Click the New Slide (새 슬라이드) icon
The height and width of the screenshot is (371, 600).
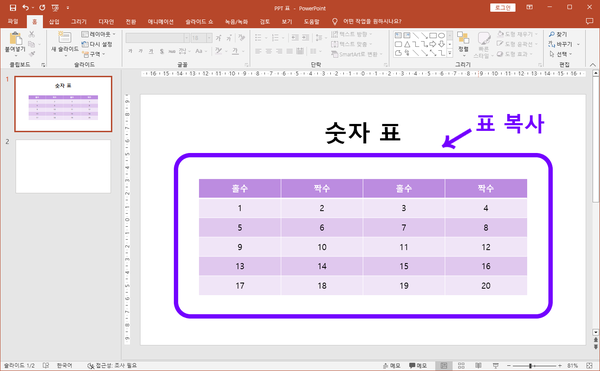pos(65,38)
